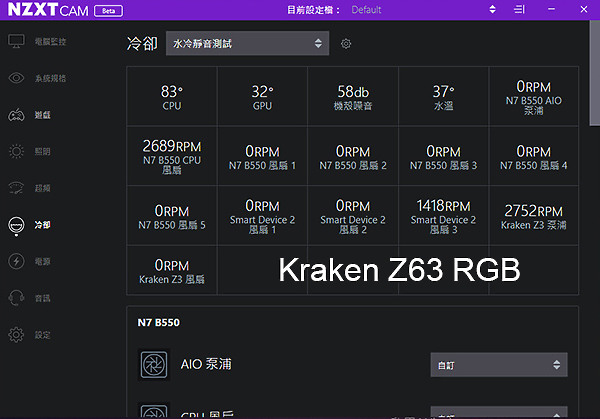Screen dimensions: 600x419
Task: Select the gamepad Gaming icon
Action: click(16, 115)
